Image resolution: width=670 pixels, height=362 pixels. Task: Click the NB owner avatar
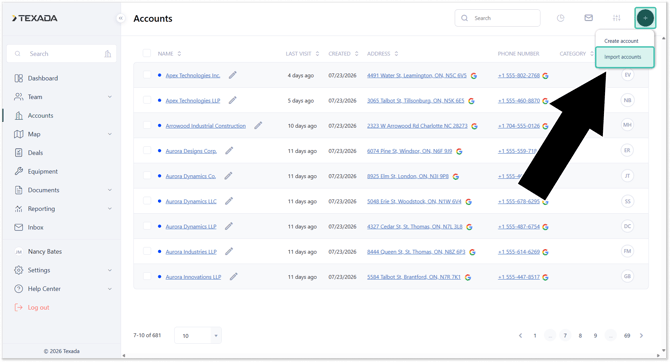(627, 100)
